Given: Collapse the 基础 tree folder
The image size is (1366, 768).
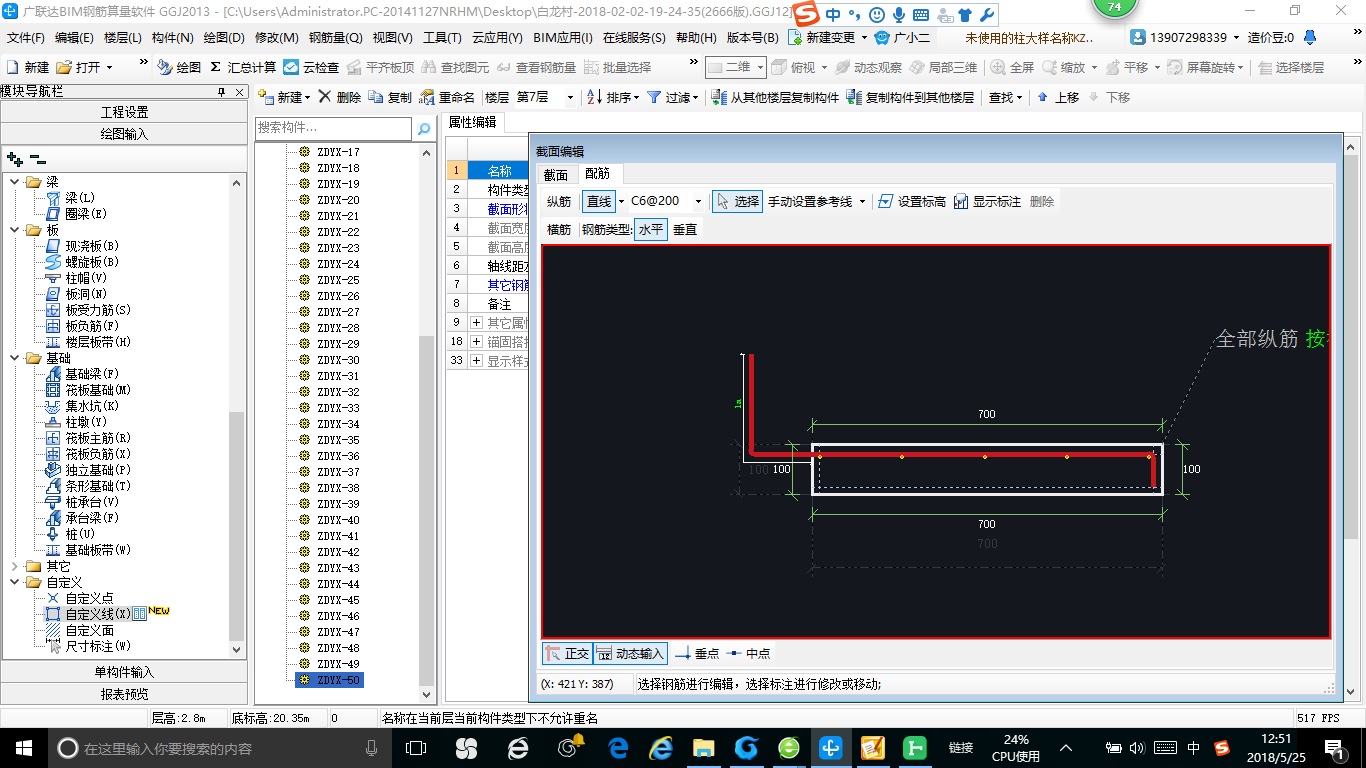Looking at the screenshot, I should pyautogui.click(x=15, y=358).
